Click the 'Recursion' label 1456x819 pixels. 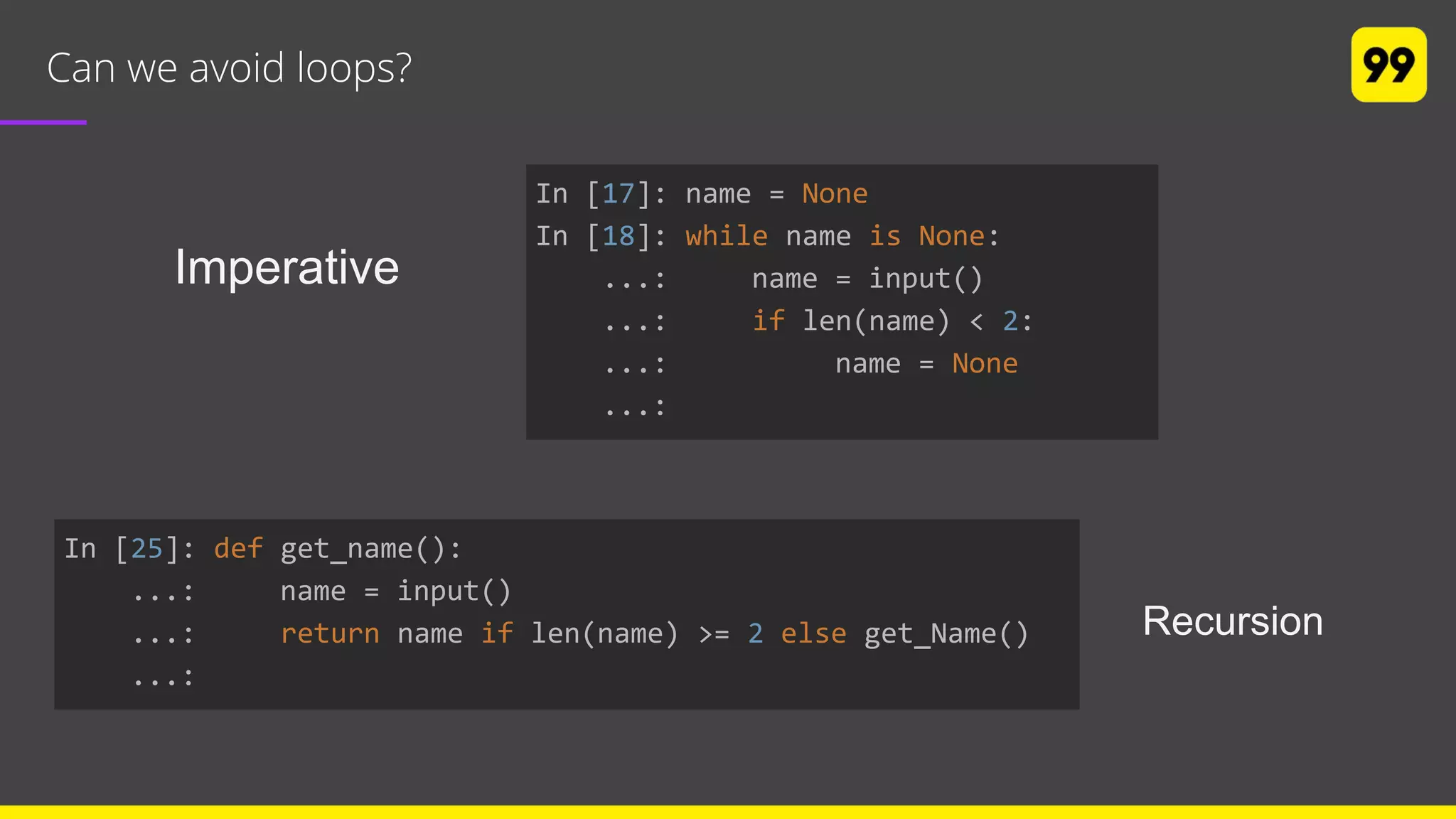1233,621
